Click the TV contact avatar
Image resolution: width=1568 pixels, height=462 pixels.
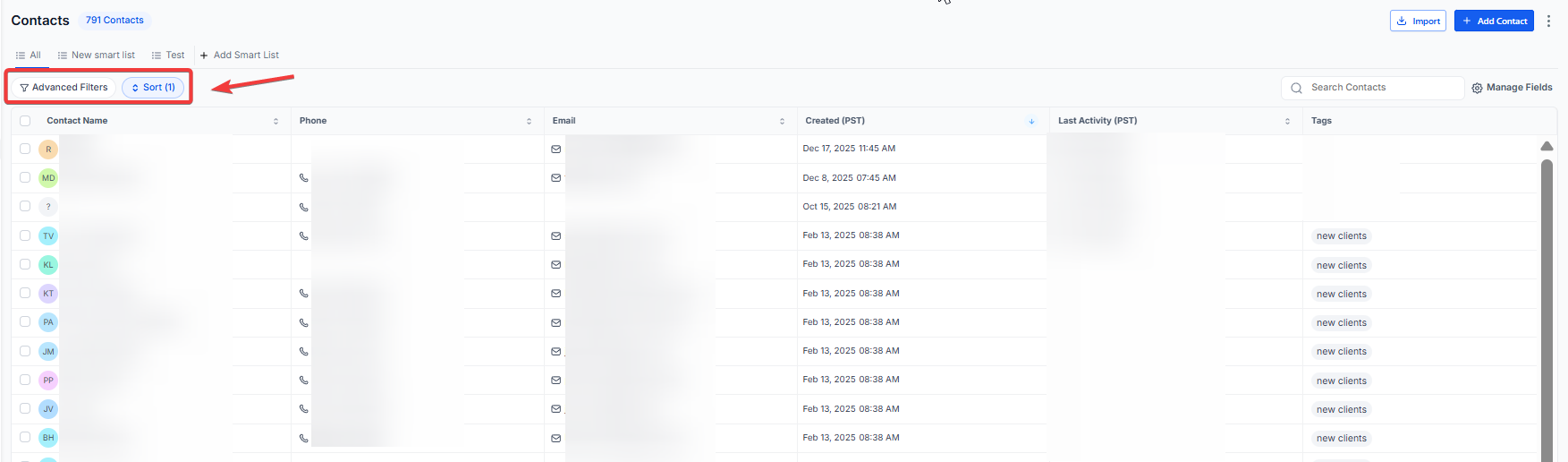pyautogui.click(x=48, y=236)
